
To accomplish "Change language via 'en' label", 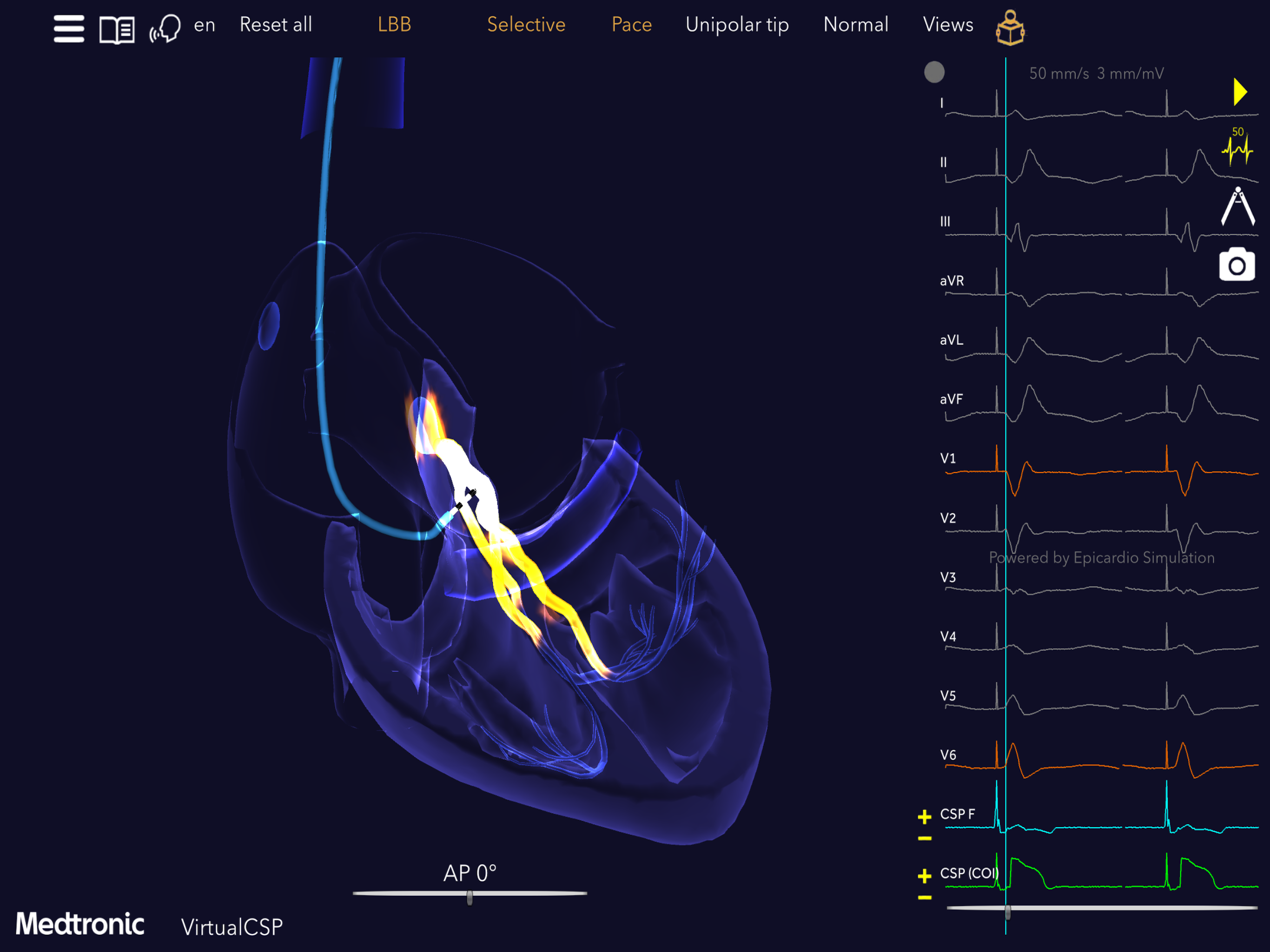I will [x=205, y=25].
